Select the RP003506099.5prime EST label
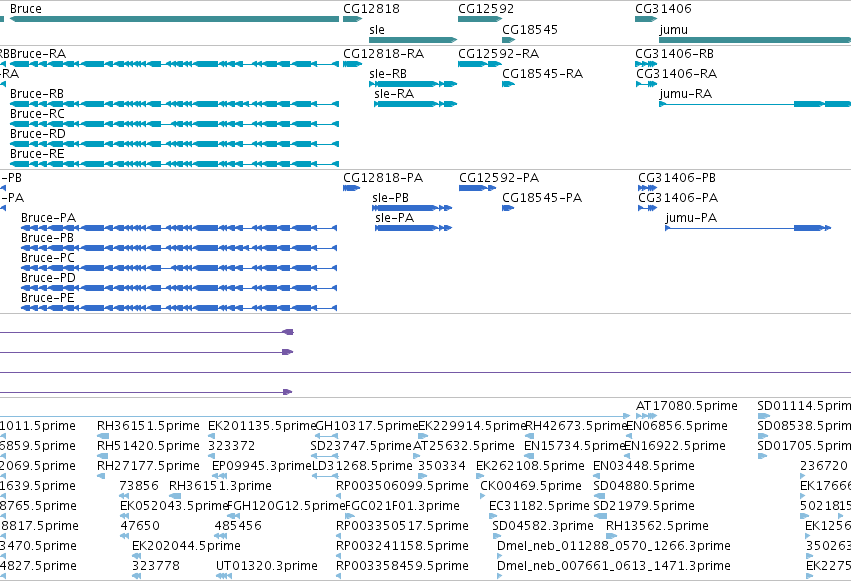This screenshot has height=581, width=851. (x=402, y=486)
